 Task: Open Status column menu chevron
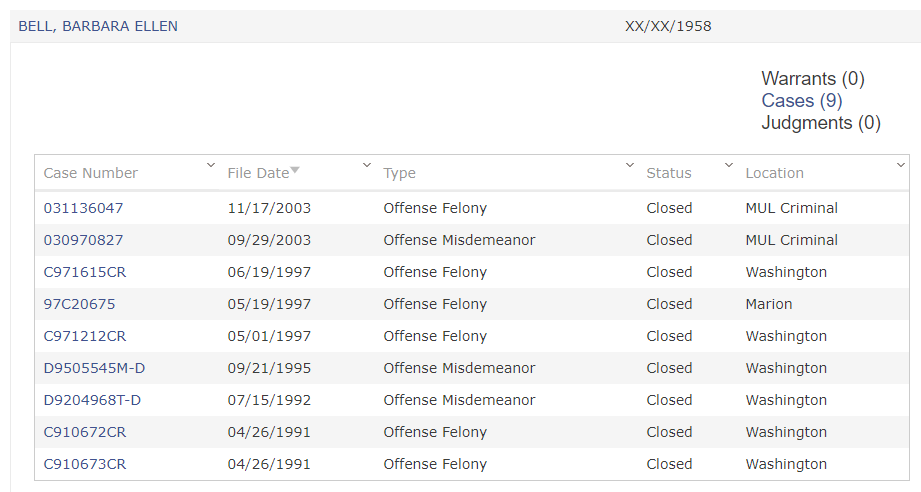click(728, 166)
